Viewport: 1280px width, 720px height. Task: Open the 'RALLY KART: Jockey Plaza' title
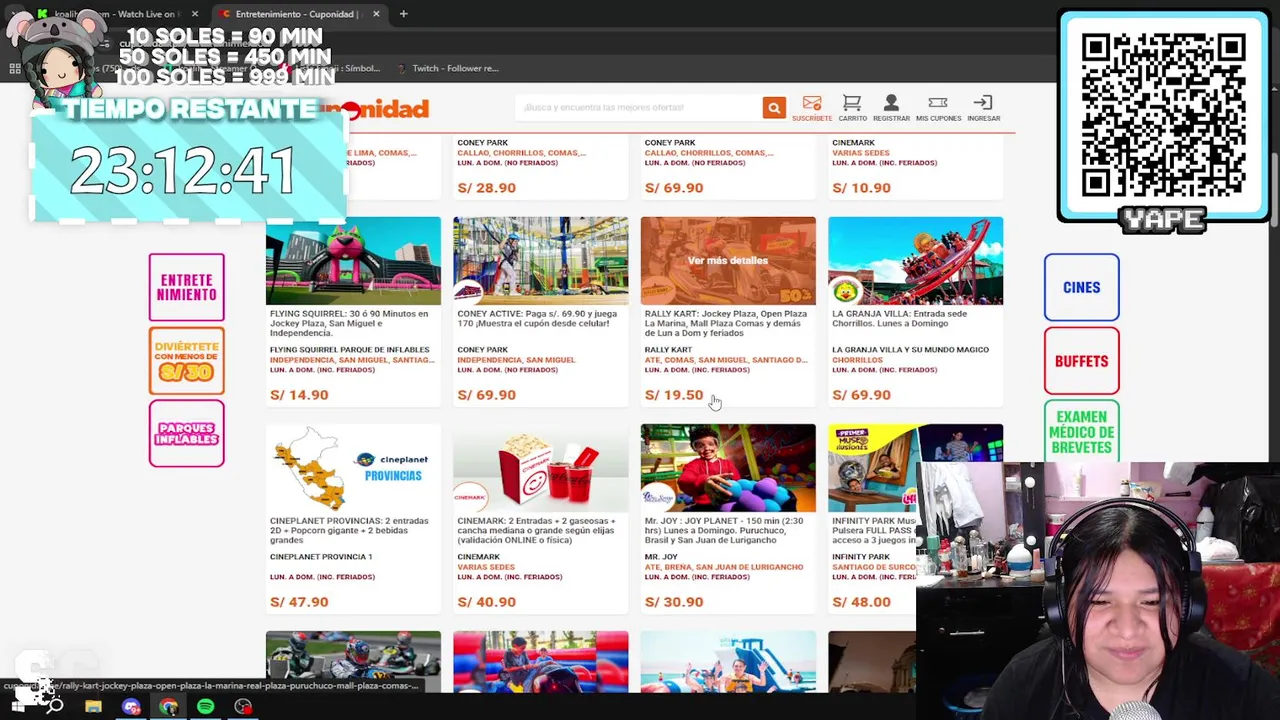(x=725, y=323)
